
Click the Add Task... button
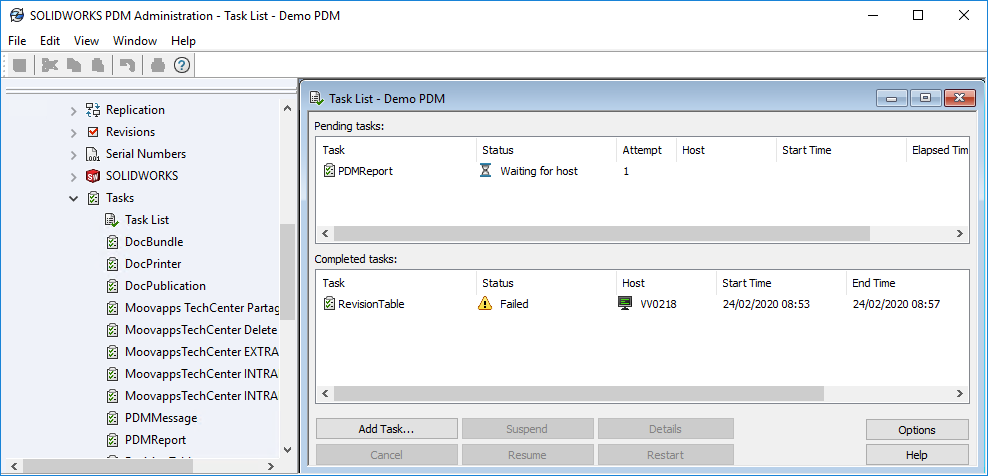[386, 429]
